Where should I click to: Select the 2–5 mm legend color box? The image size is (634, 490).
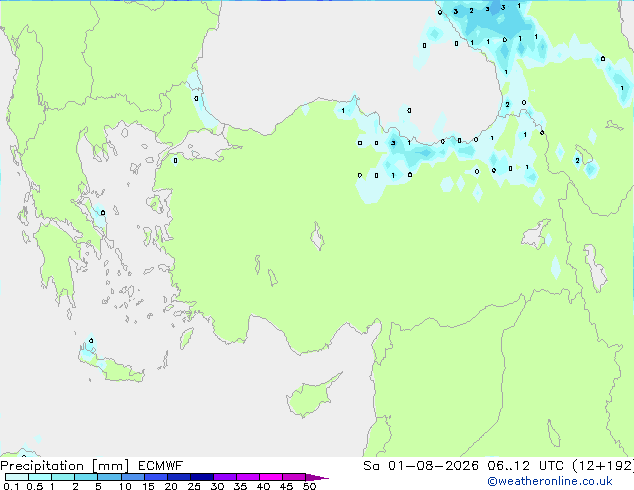(86, 477)
